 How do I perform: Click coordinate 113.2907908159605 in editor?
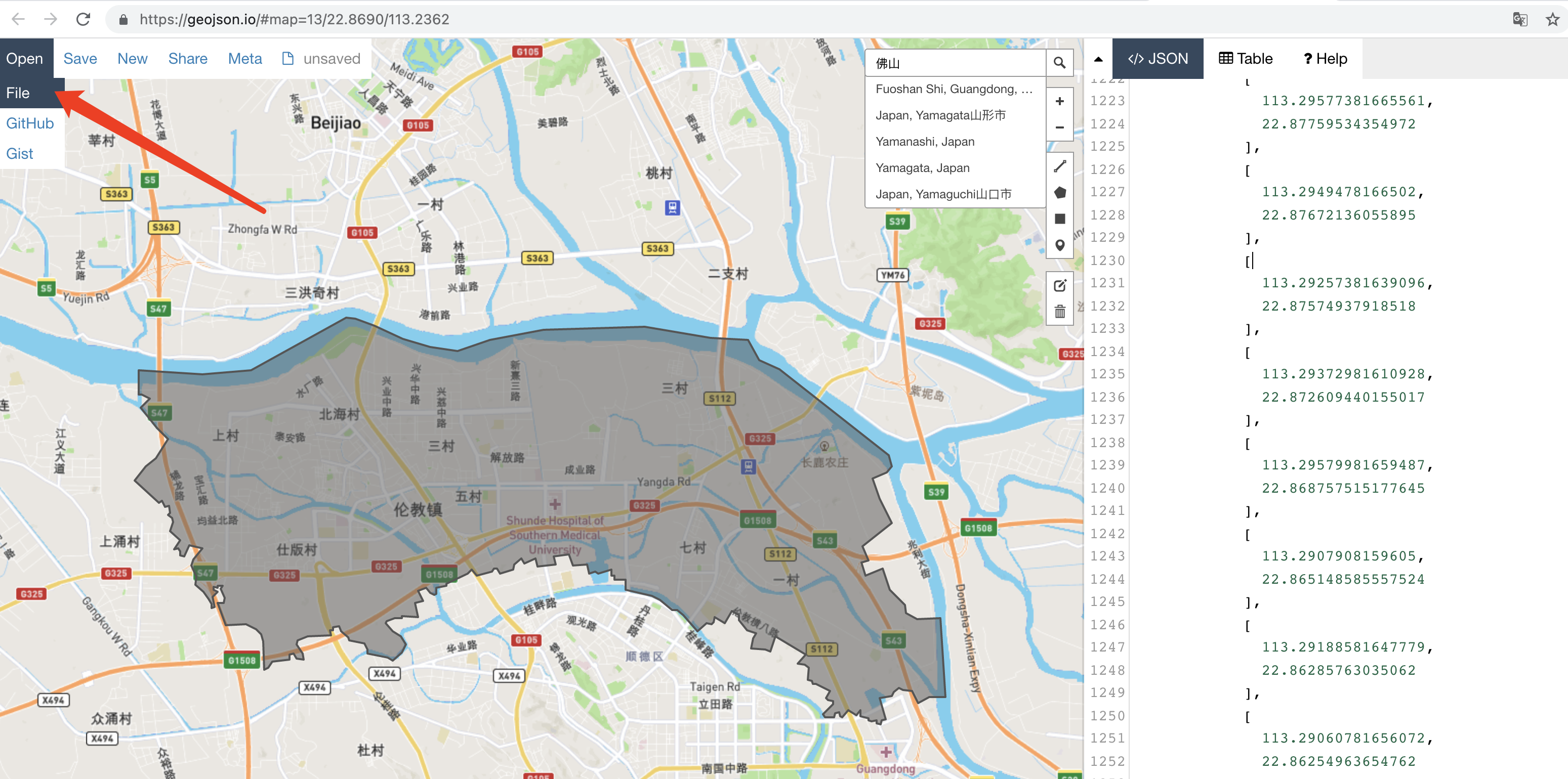[x=1339, y=556]
